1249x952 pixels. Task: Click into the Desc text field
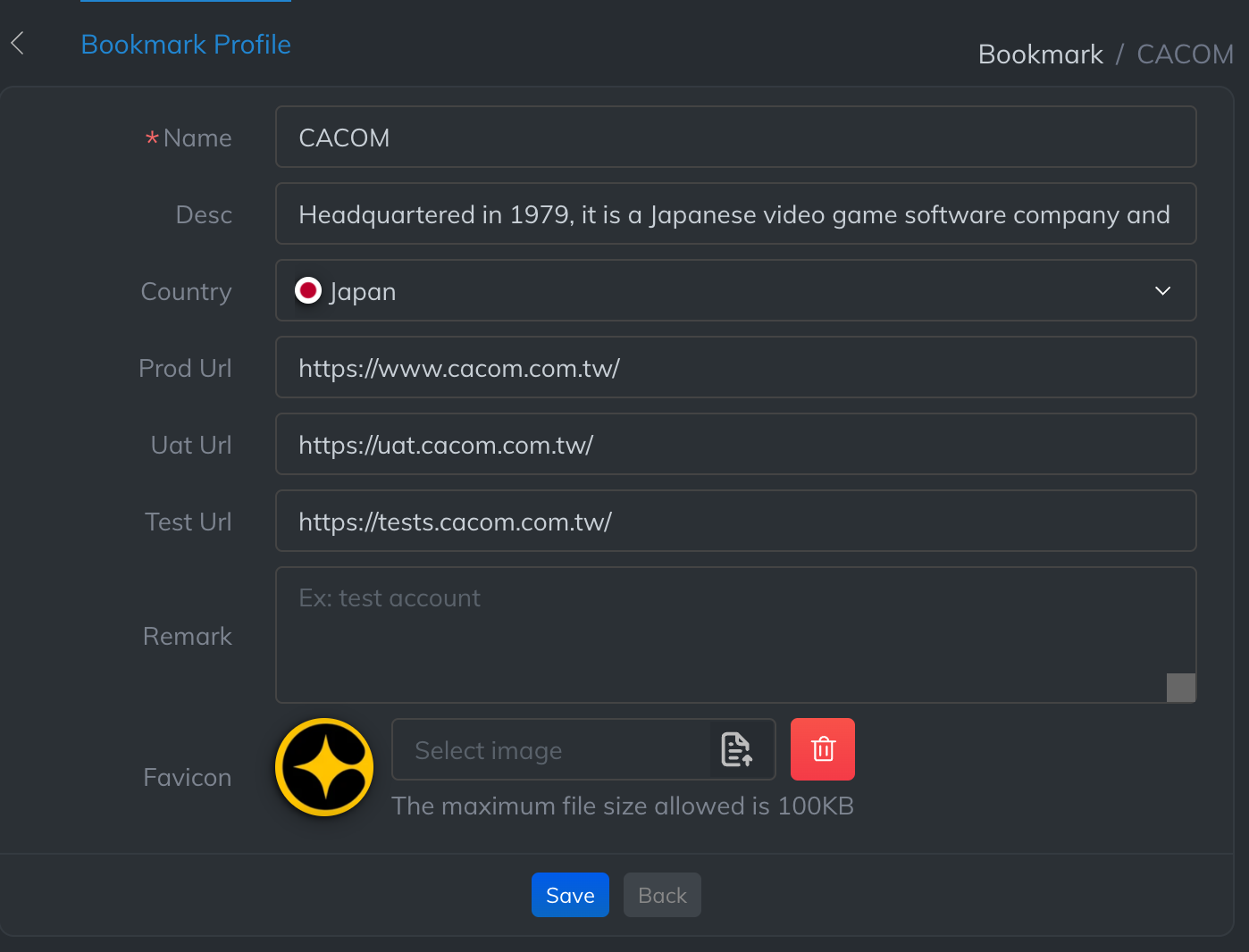coord(734,214)
